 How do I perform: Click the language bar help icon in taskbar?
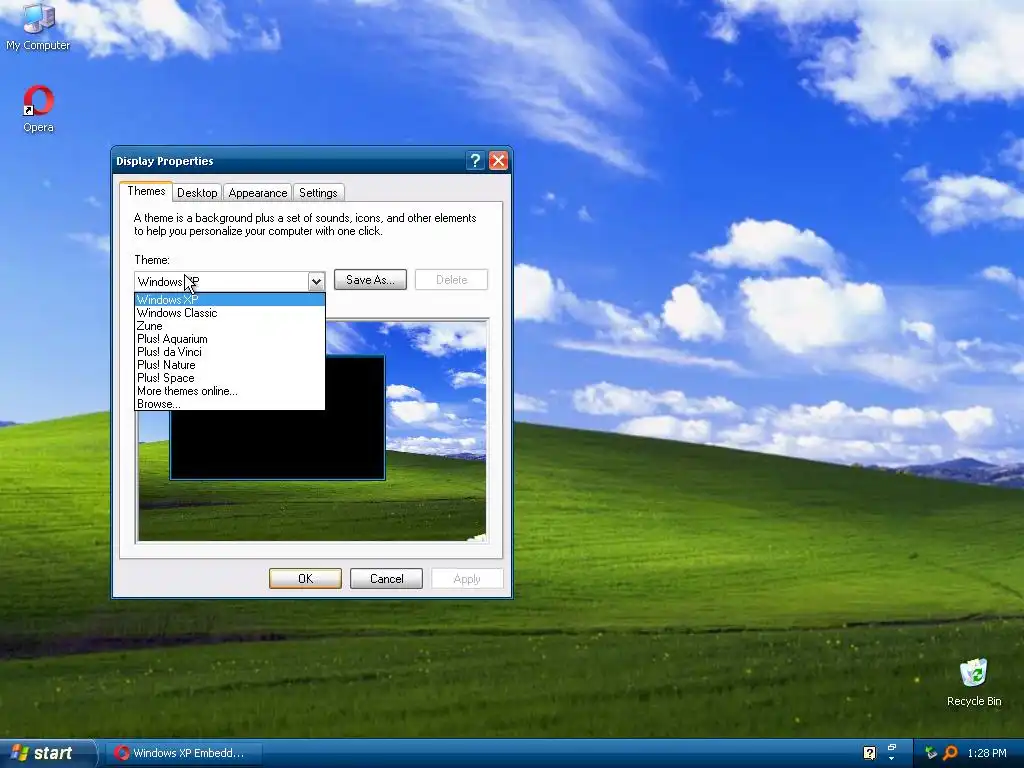(869, 753)
